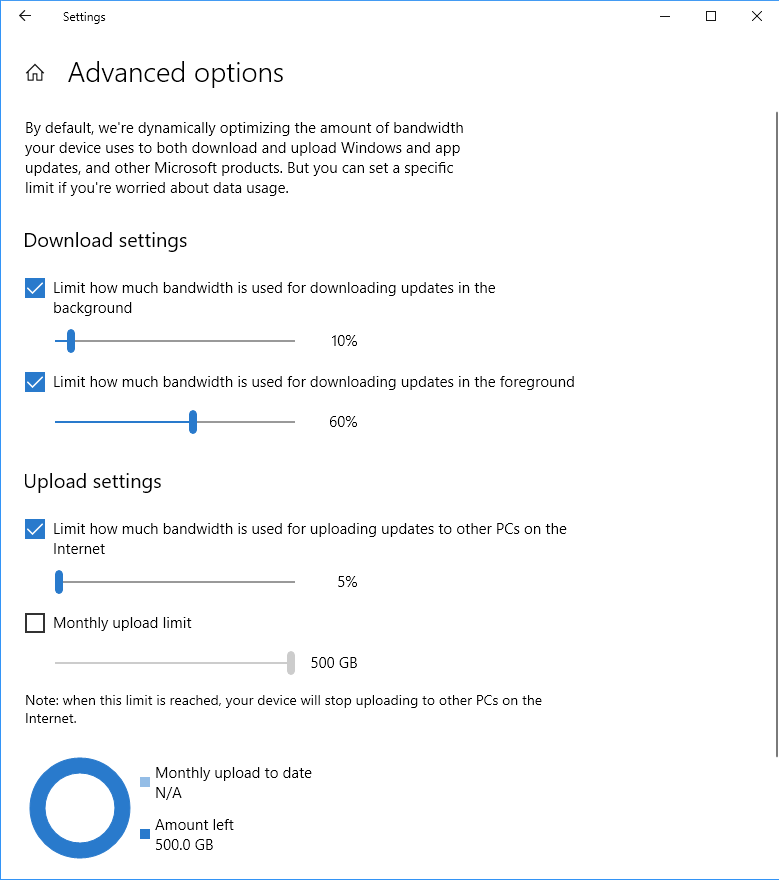
Task: Close the Settings window
Action: coord(757,16)
